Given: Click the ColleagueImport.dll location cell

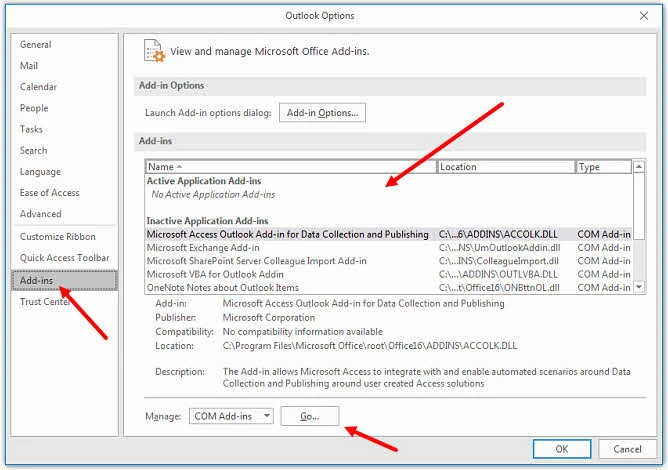Looking at the screenshot, I should pyautogui.click(x=498, y=261).
